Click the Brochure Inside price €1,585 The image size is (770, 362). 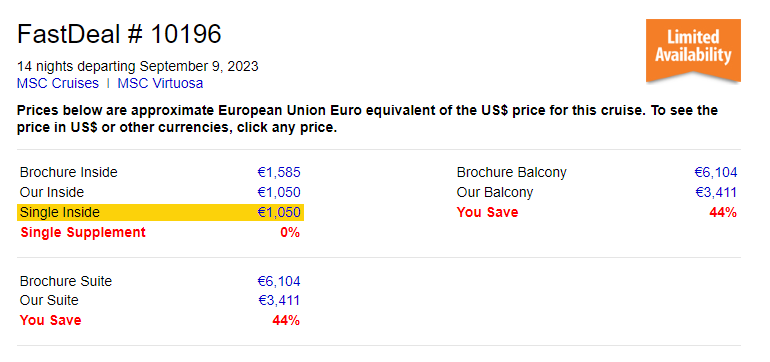(279, 173)
